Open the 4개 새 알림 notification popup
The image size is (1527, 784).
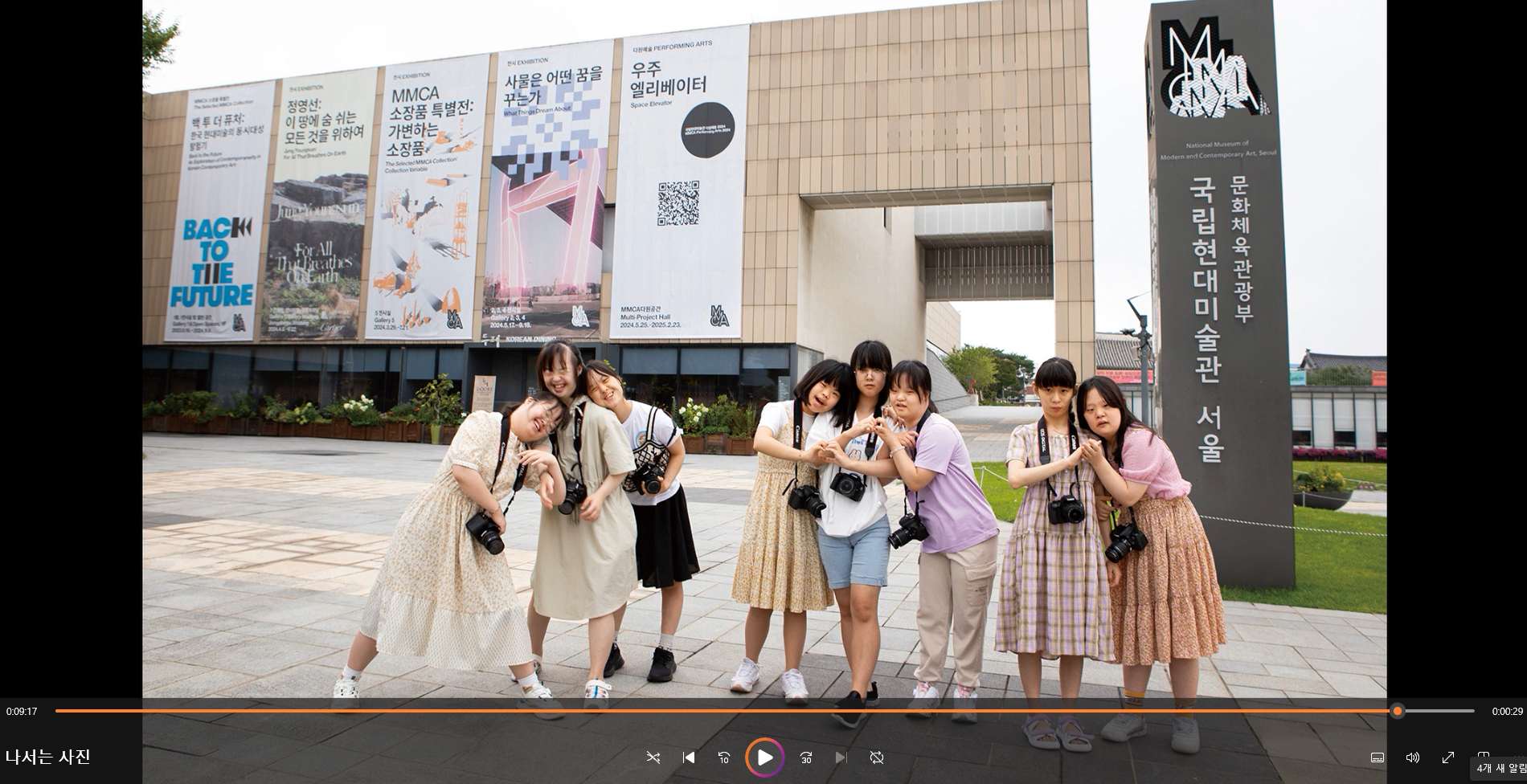(1500, 769)
